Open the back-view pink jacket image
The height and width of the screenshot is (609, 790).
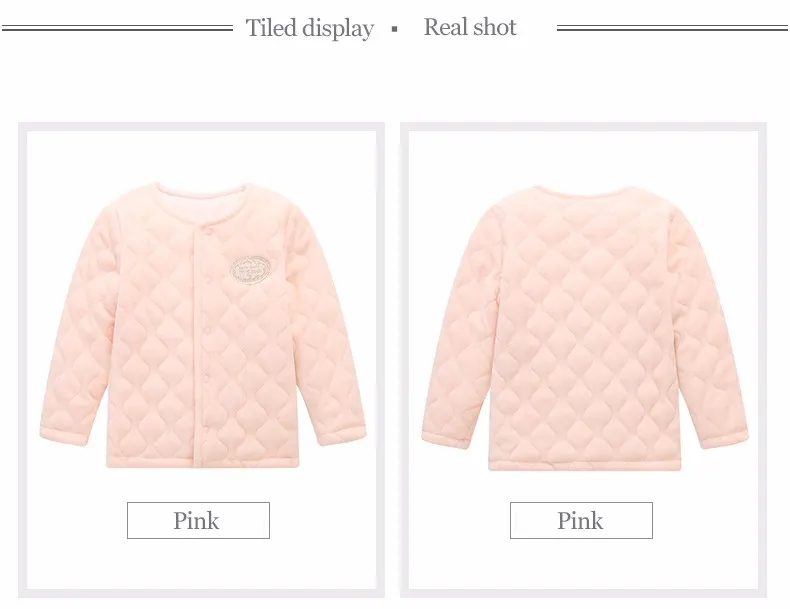[x=584, y=327]
